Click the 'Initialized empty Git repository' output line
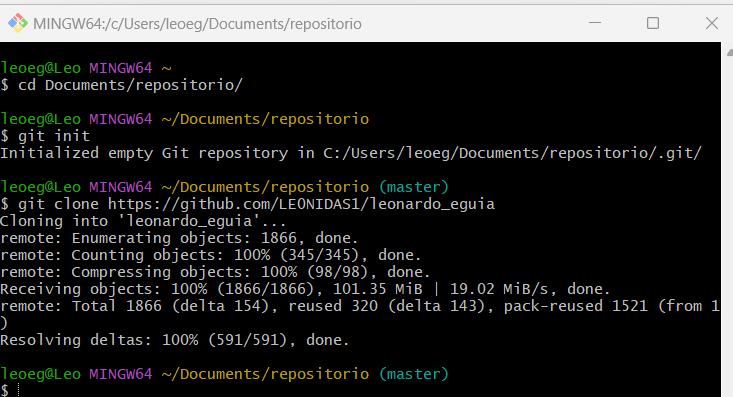733x397 pixels. point(351,153)
